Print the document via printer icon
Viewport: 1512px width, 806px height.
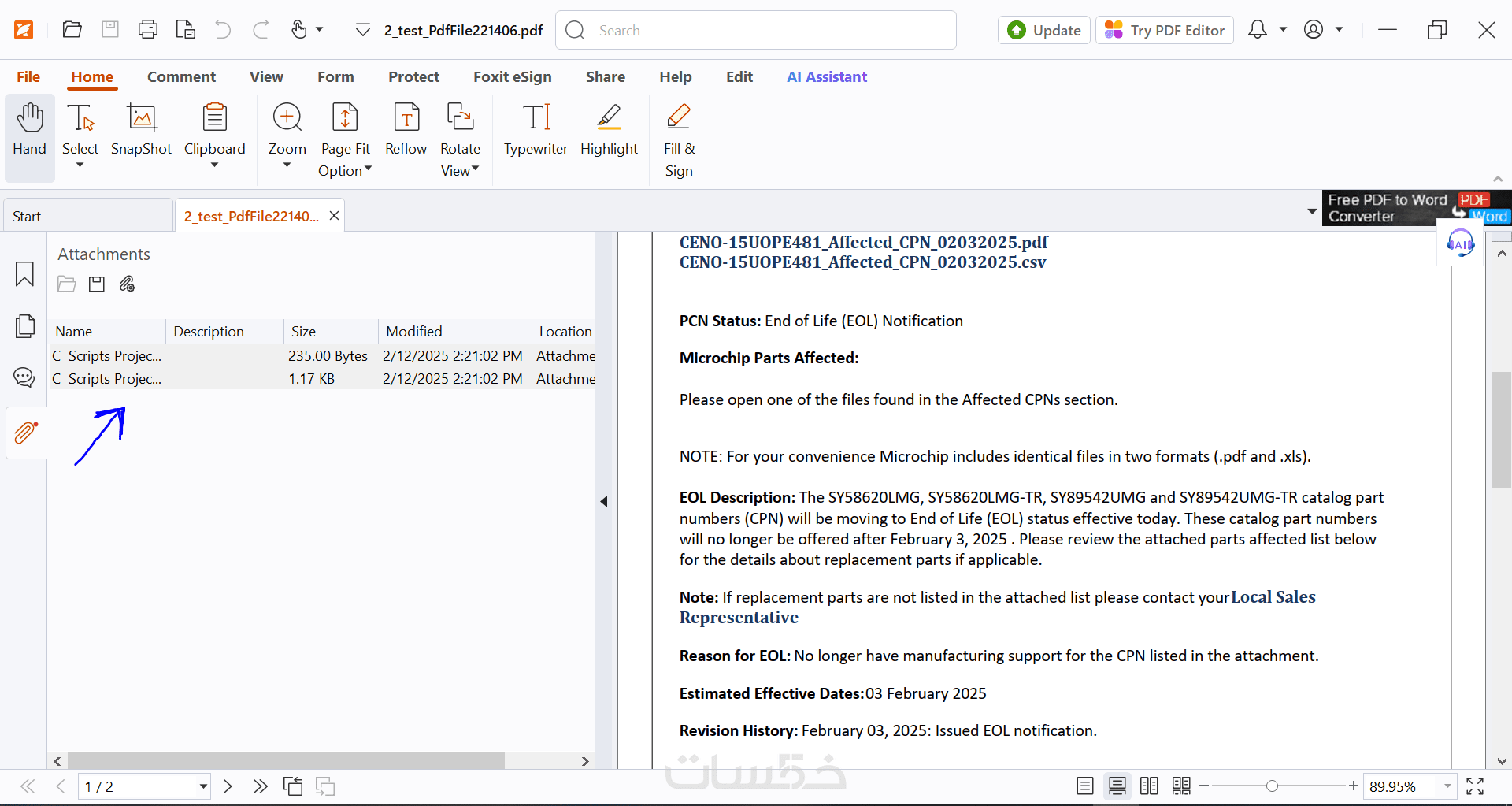click(x=148, y=30)
